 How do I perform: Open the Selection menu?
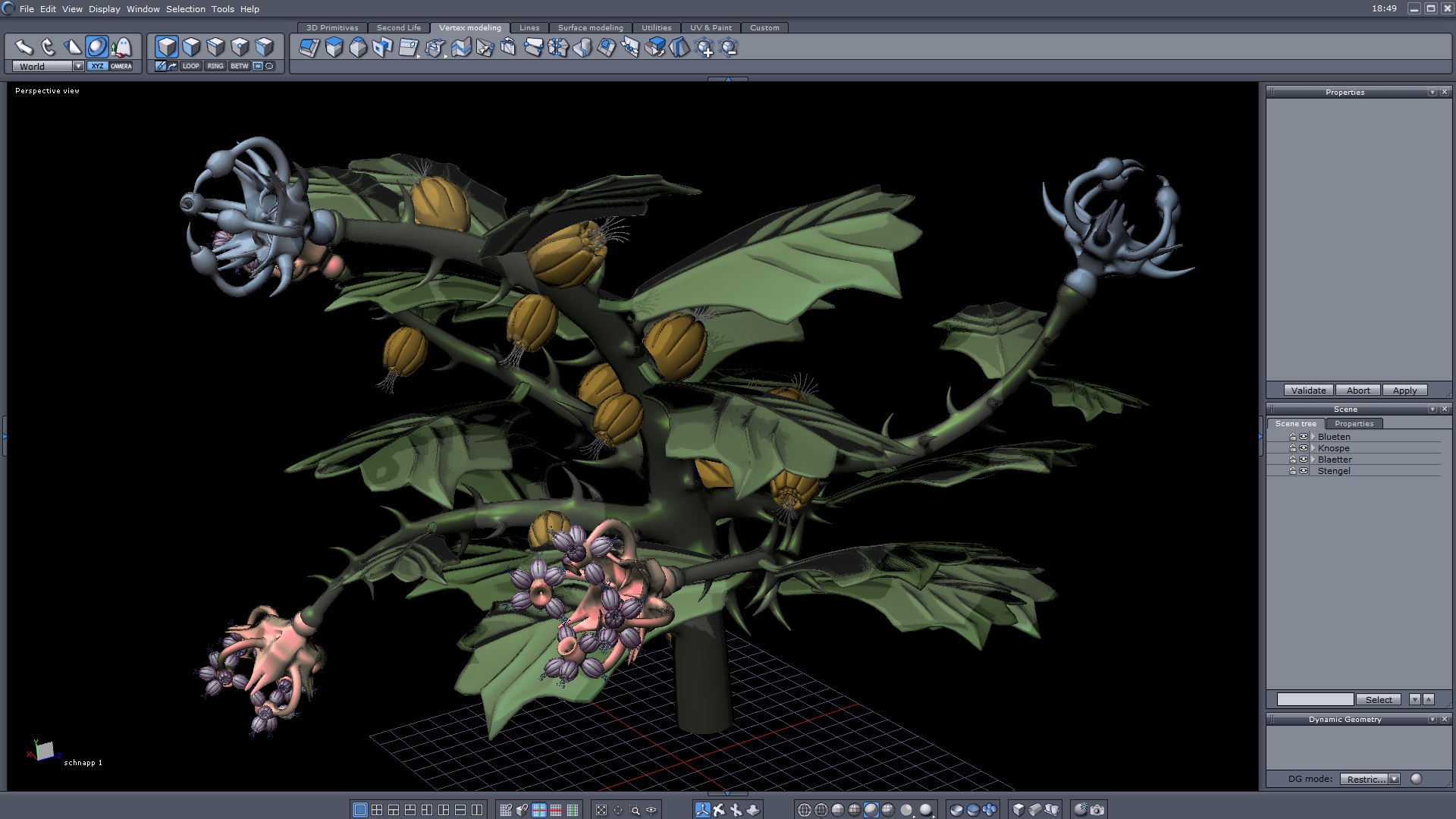[x=185, y=9]
